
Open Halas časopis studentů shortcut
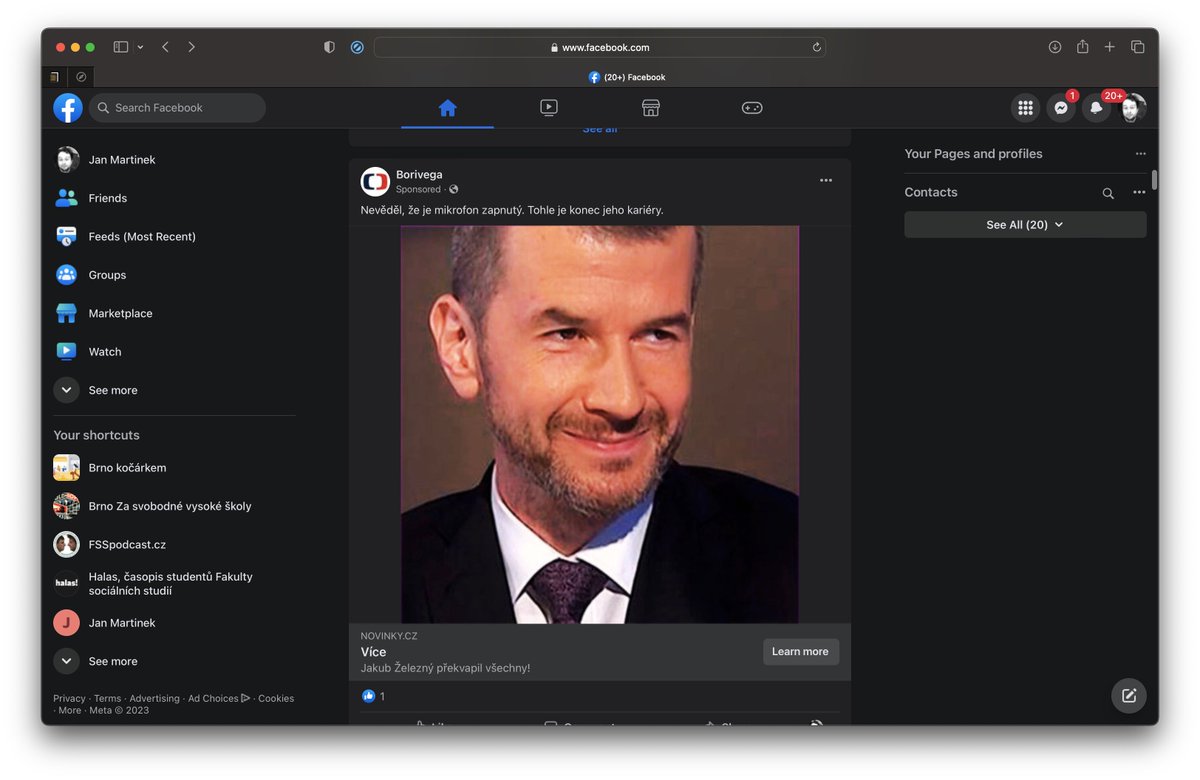click(174, 584)
